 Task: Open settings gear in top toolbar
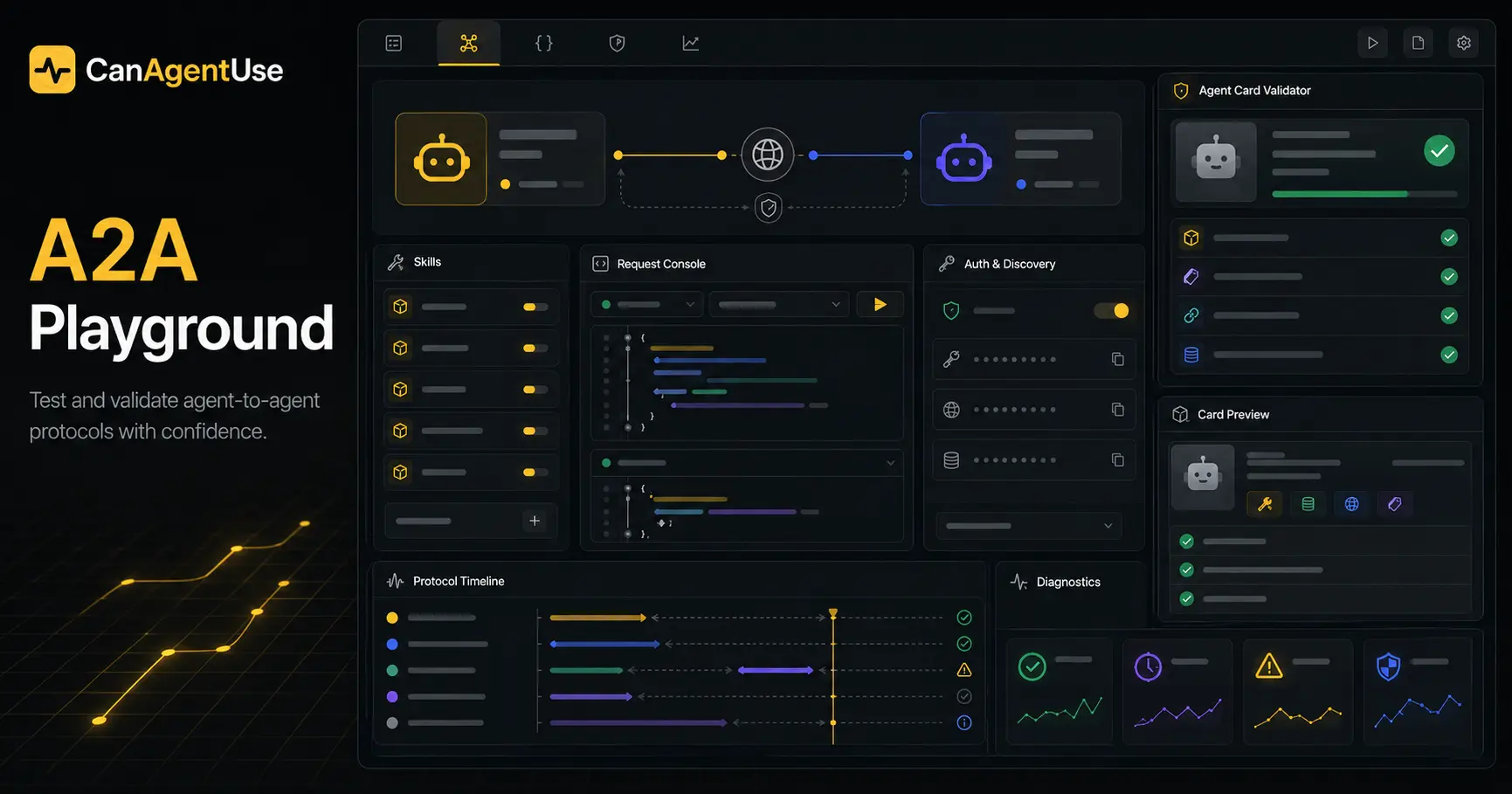pos(1464,43)
